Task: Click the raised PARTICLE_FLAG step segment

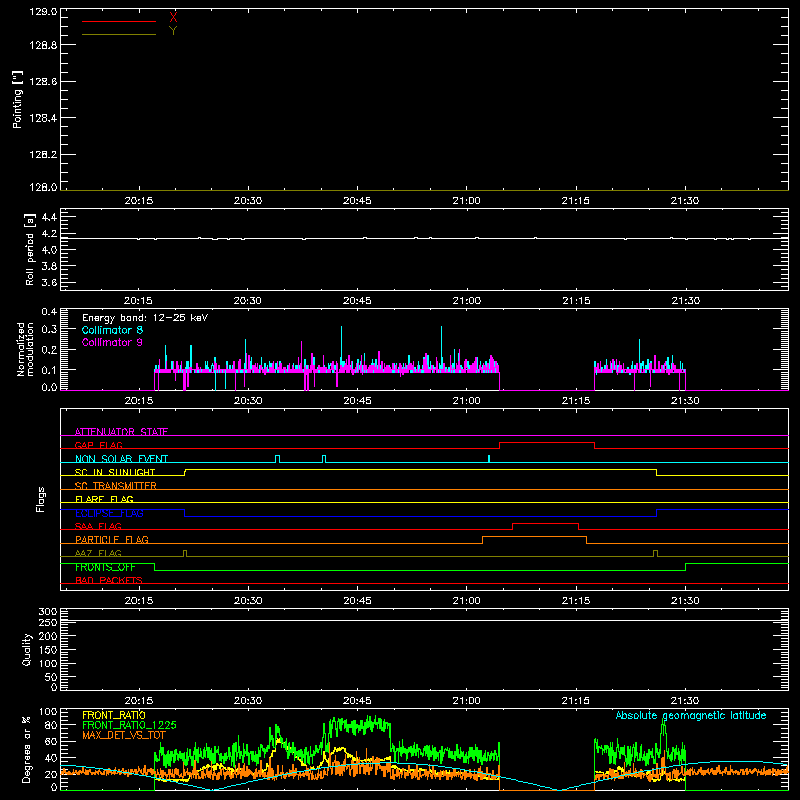Action: (534, 537)
